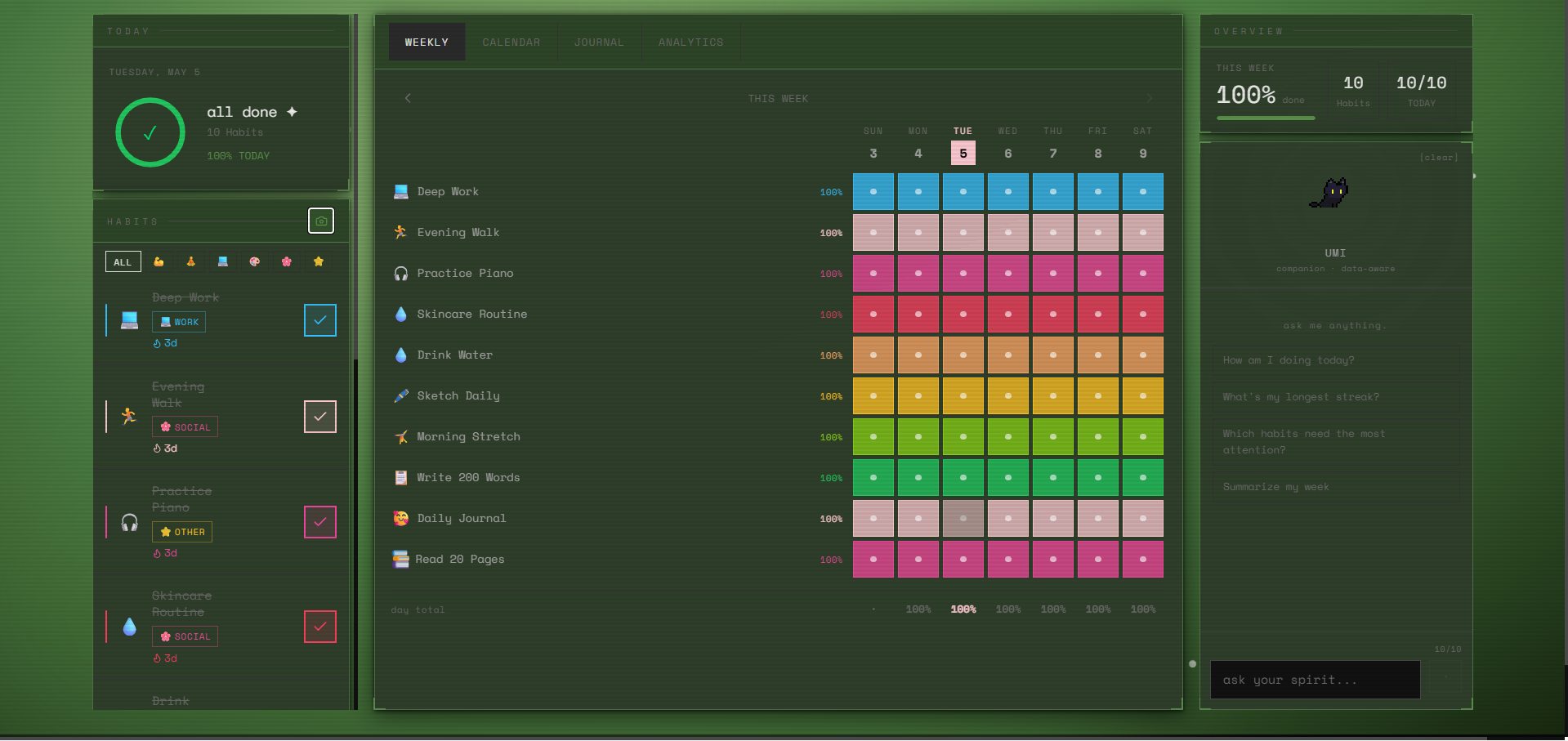Click the SOCIAL tag on Evening Walk
The width and height of the screenshot is (1568, 741).
185,427
